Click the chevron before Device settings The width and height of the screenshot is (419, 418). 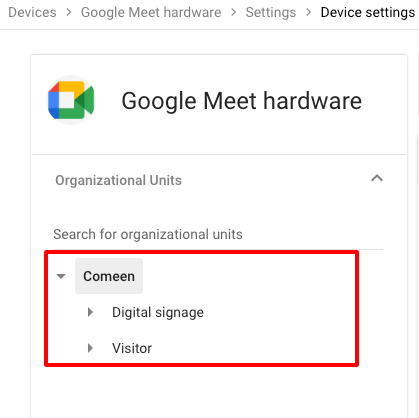point(308,13)
